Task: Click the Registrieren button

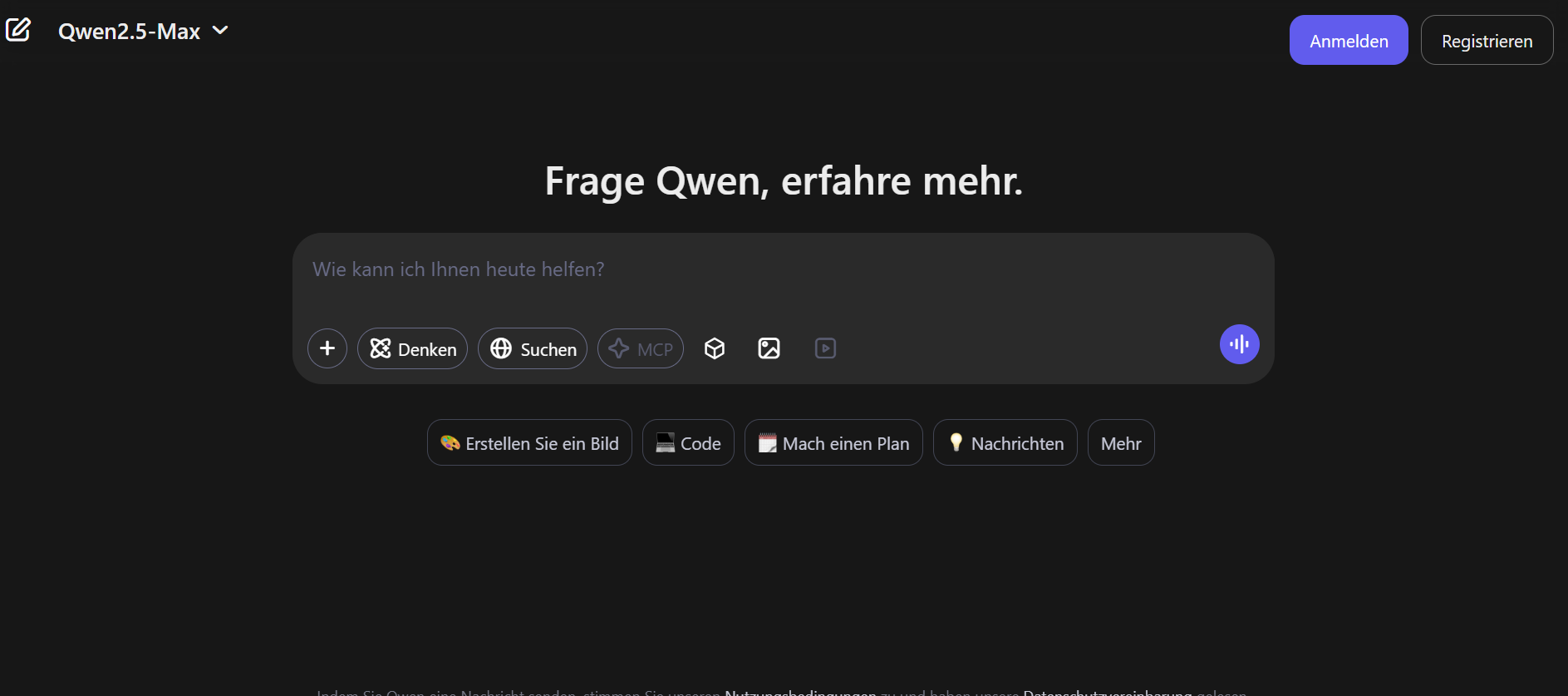Action: (x=1487, y=40)
